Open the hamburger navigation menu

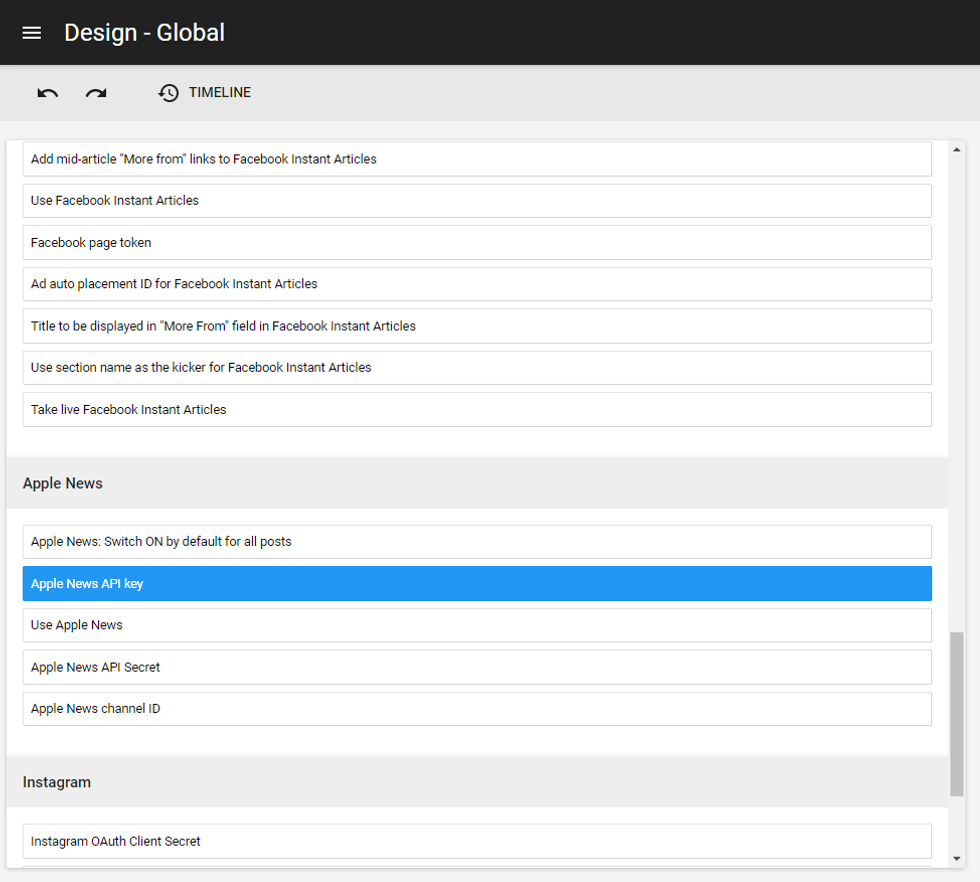32,33
